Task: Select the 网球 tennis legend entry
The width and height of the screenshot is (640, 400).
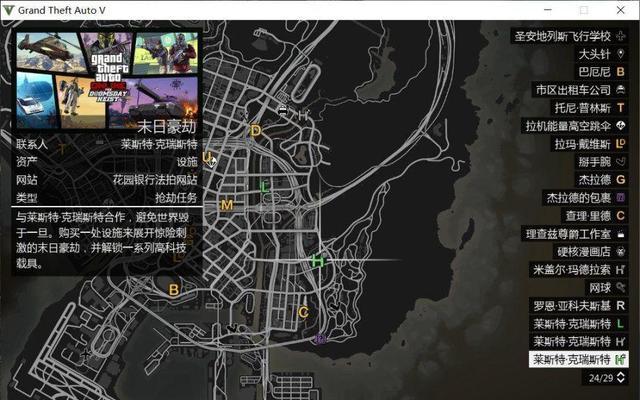Action: click(607, 288)
